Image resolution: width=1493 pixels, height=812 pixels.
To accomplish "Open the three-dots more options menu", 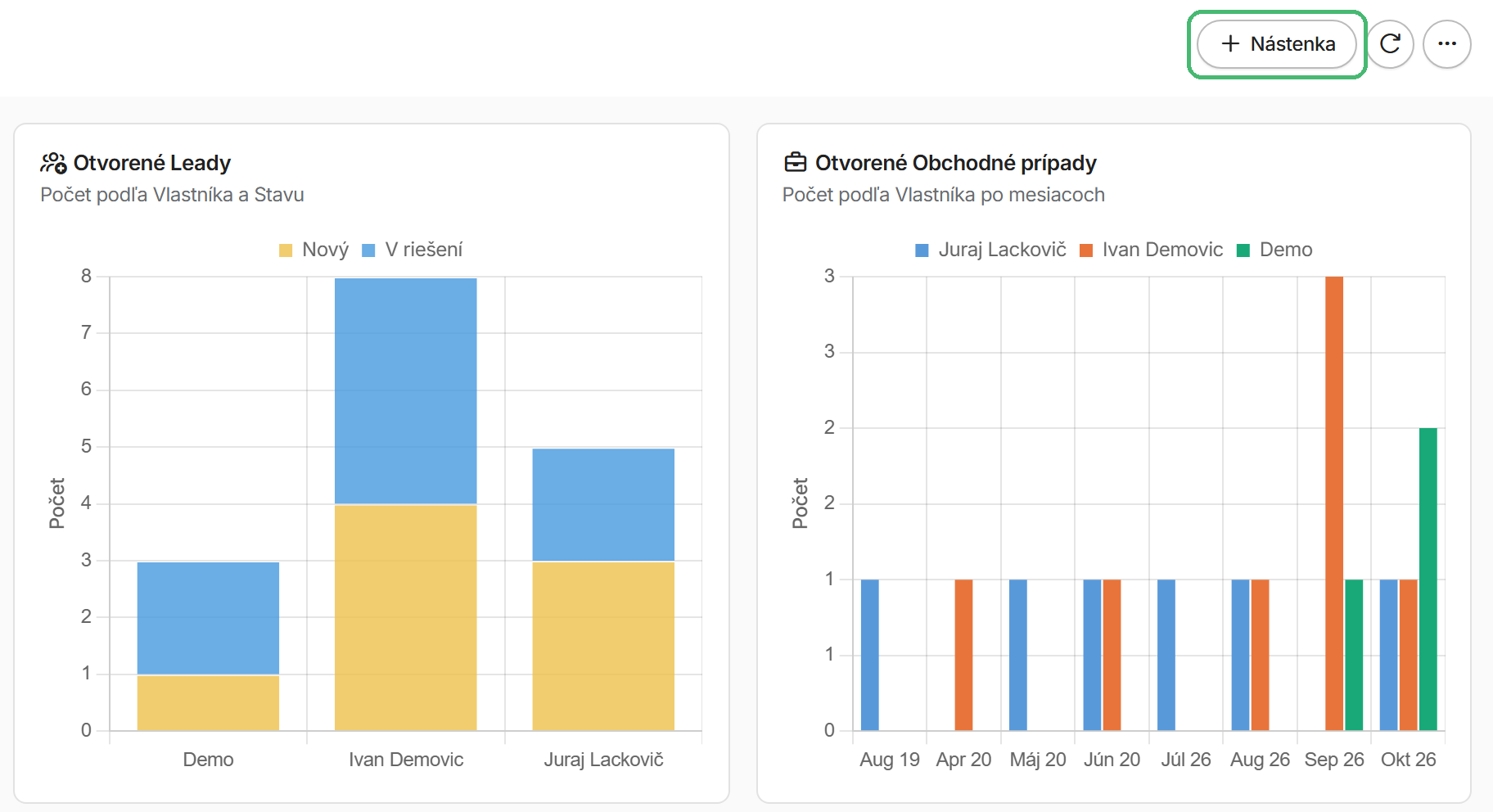I will pyautogui.click(x=1446, y=44).
